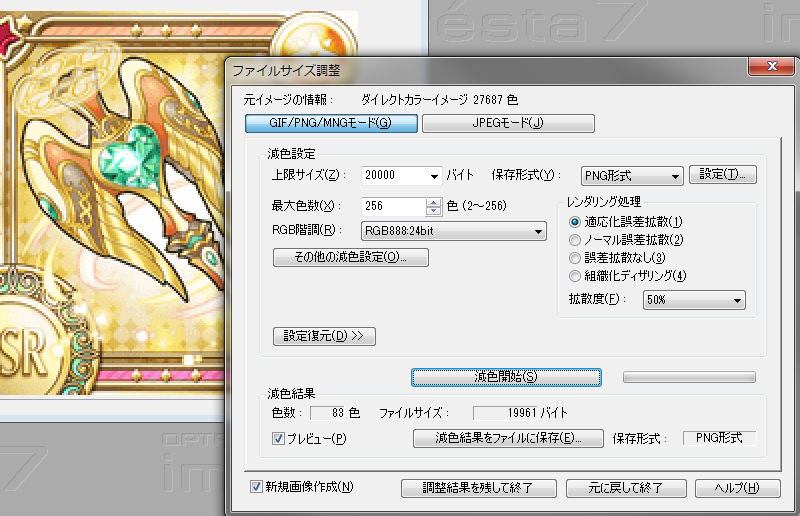Toggle the プレビュー(P) checkbox
Viewport: 800px width, 516px height.
coord(279,438)
